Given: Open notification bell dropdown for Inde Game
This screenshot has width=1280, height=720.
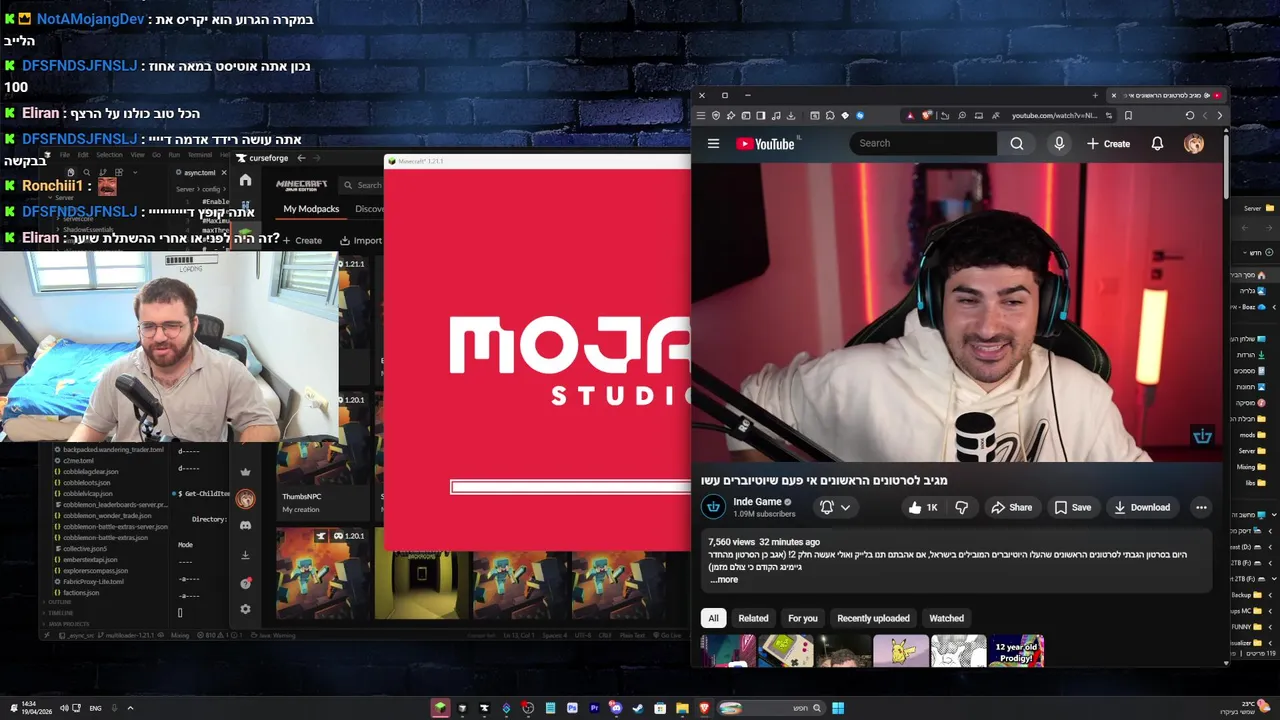Looking at the screenshot, I should [835, 508].
